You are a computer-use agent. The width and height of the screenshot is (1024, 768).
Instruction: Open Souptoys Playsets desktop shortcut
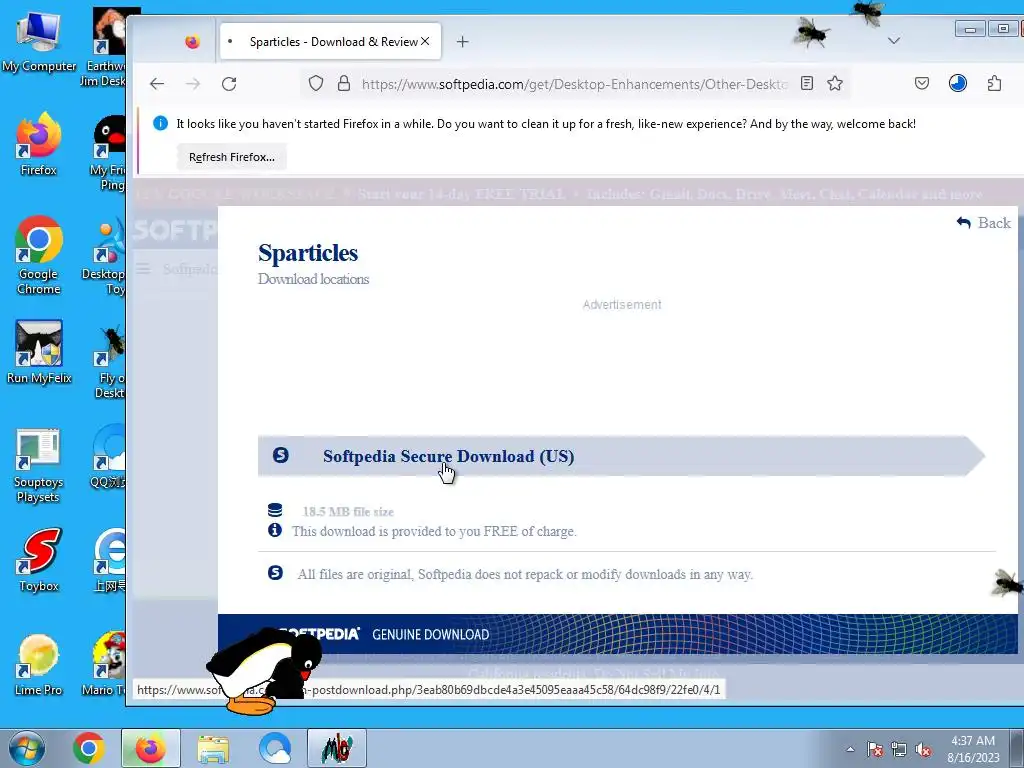[39, 466]
